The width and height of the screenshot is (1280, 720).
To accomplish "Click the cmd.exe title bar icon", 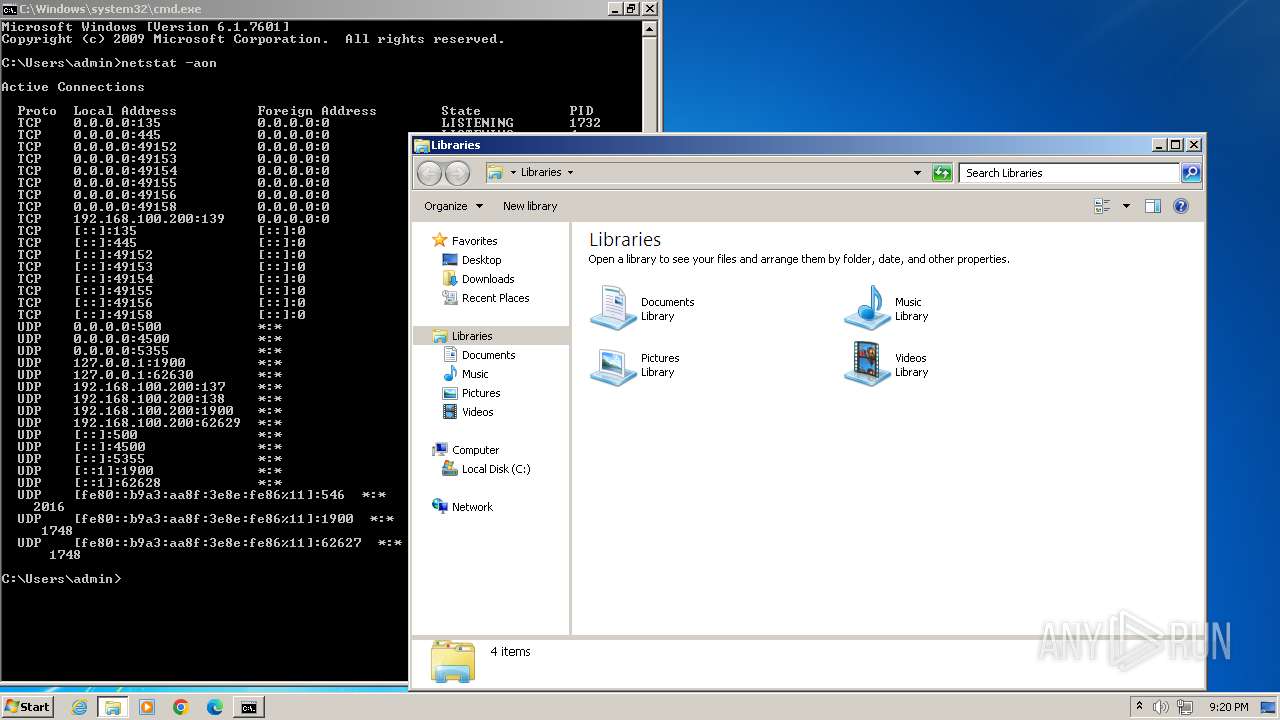I will point(10,9).
